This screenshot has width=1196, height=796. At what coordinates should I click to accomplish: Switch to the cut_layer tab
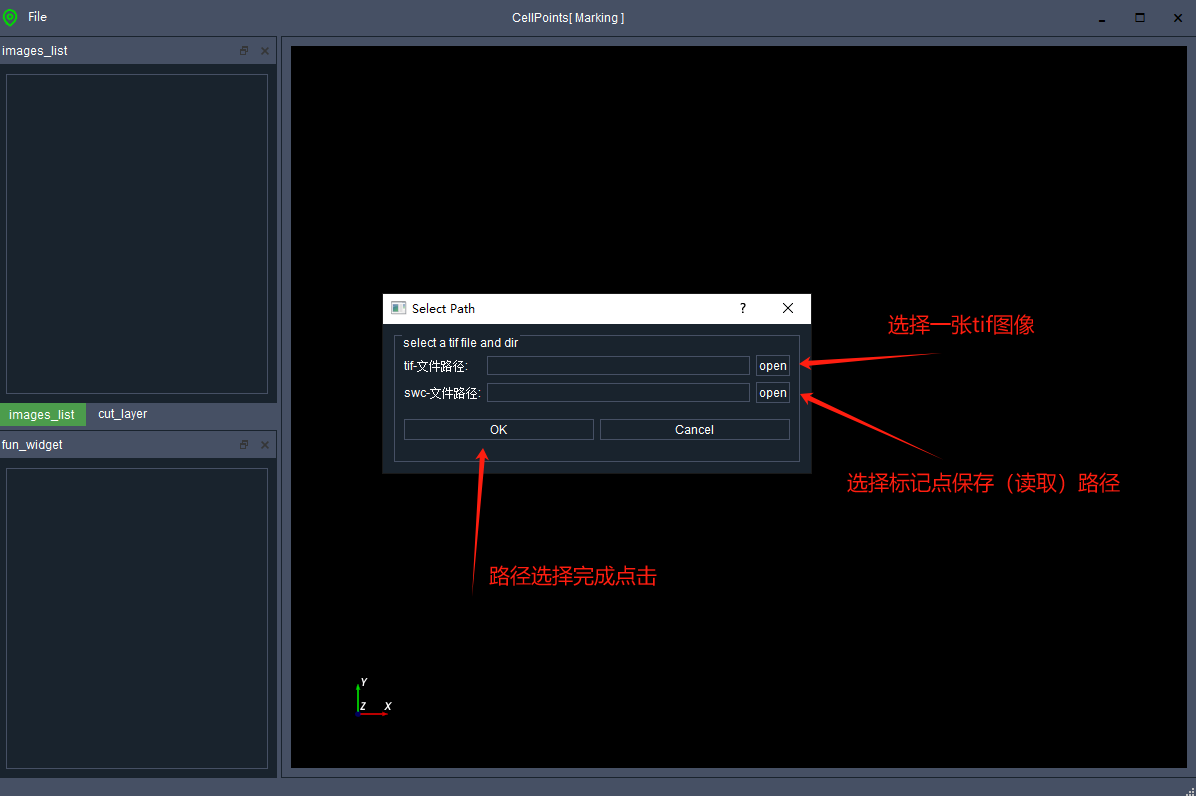(122, 414)
